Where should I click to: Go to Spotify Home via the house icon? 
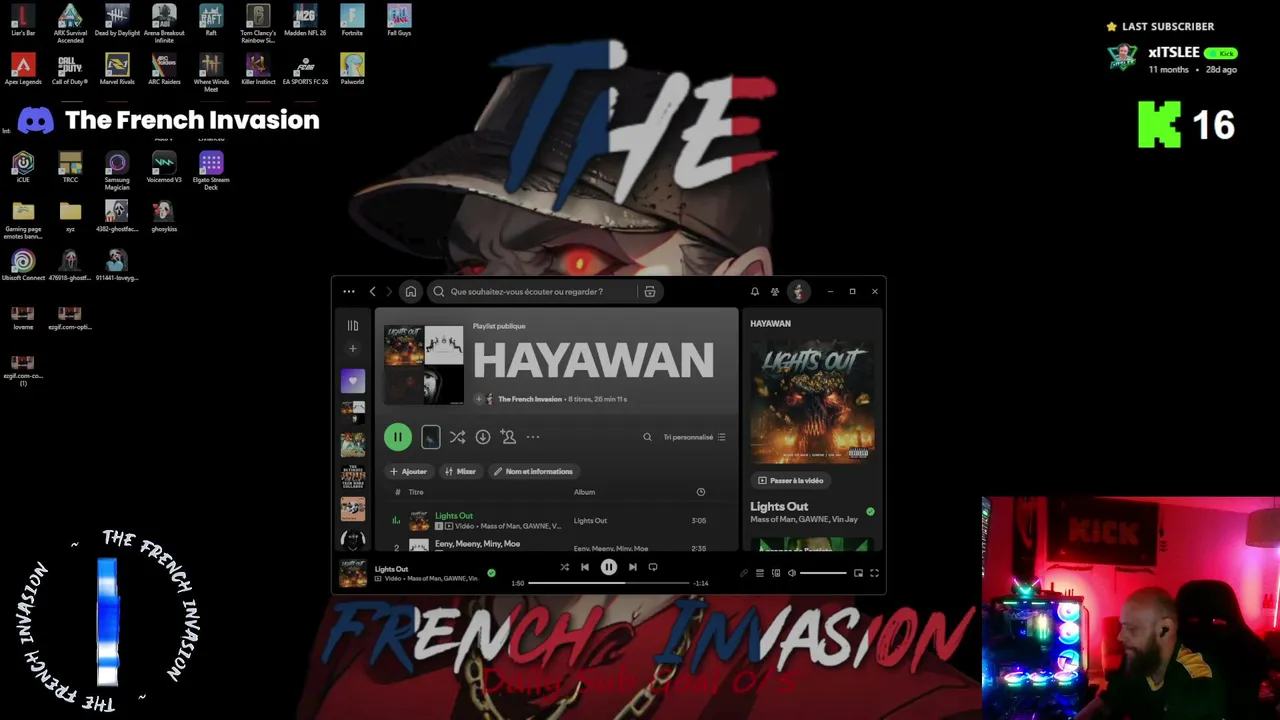pyautogui.click(x=410, y=292)
